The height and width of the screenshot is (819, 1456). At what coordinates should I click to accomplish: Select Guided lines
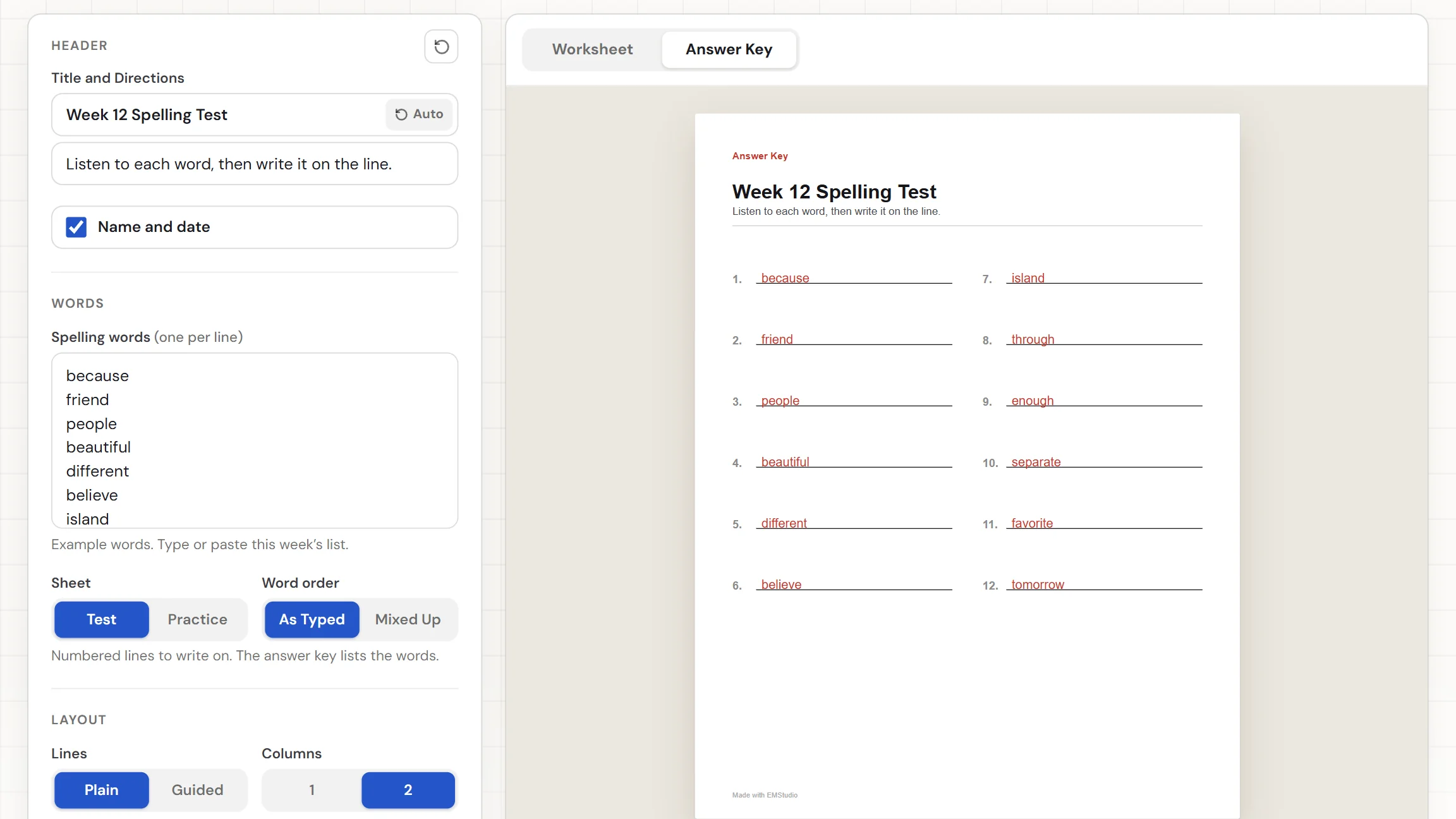tap(197, 790)
